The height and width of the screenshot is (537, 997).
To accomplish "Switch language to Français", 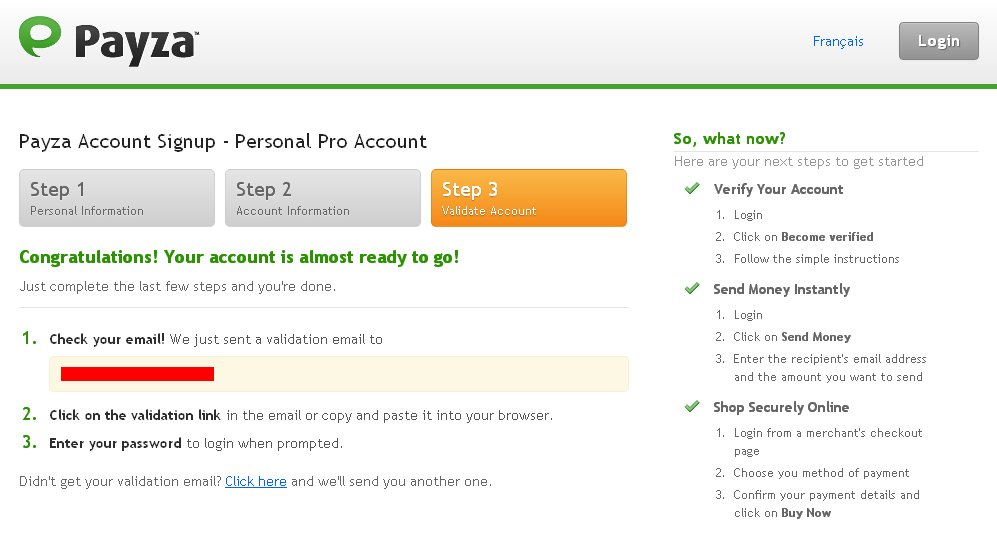I will 838,41.
